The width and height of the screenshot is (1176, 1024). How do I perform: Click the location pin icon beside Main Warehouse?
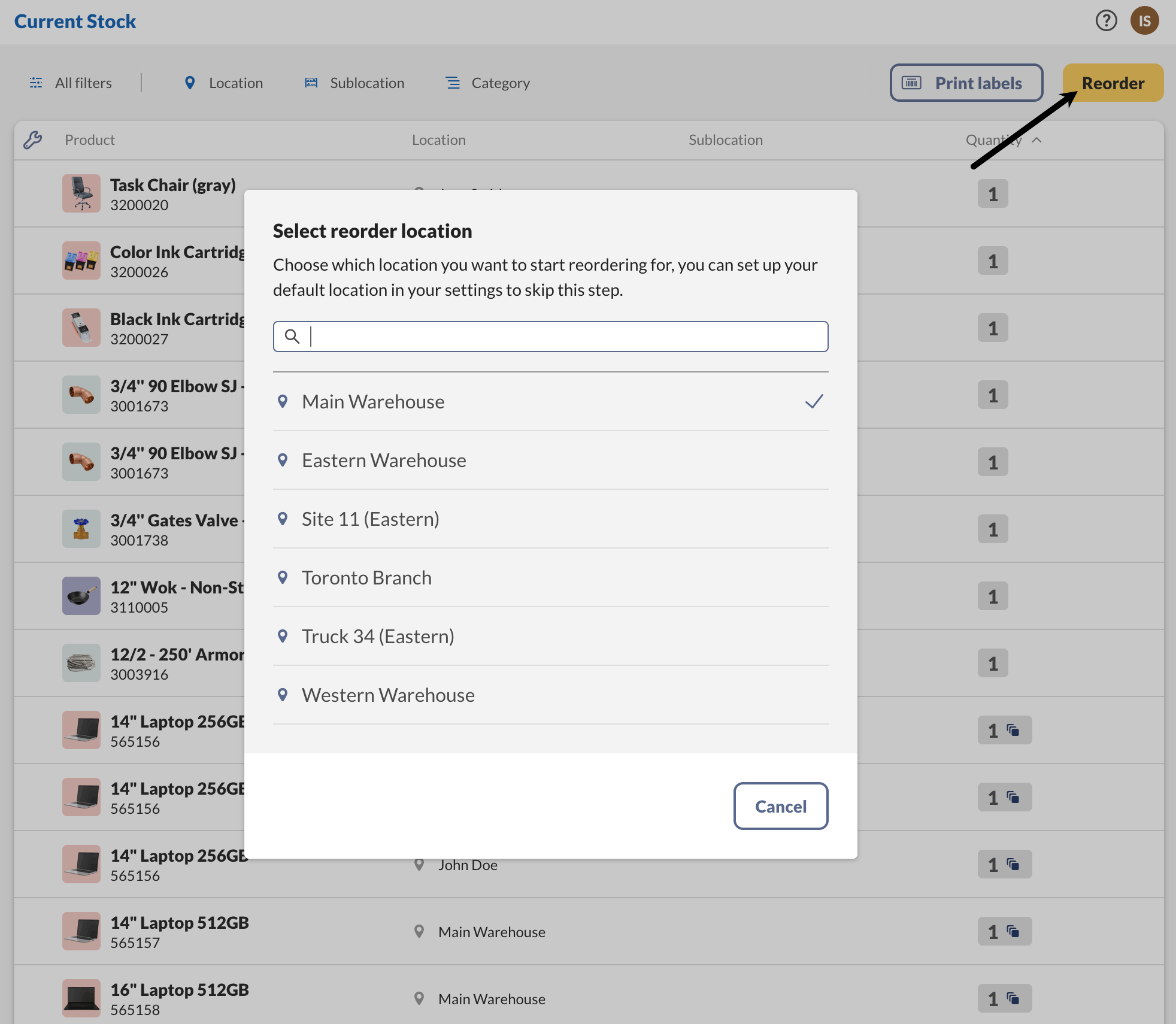[x=283, y=401]
